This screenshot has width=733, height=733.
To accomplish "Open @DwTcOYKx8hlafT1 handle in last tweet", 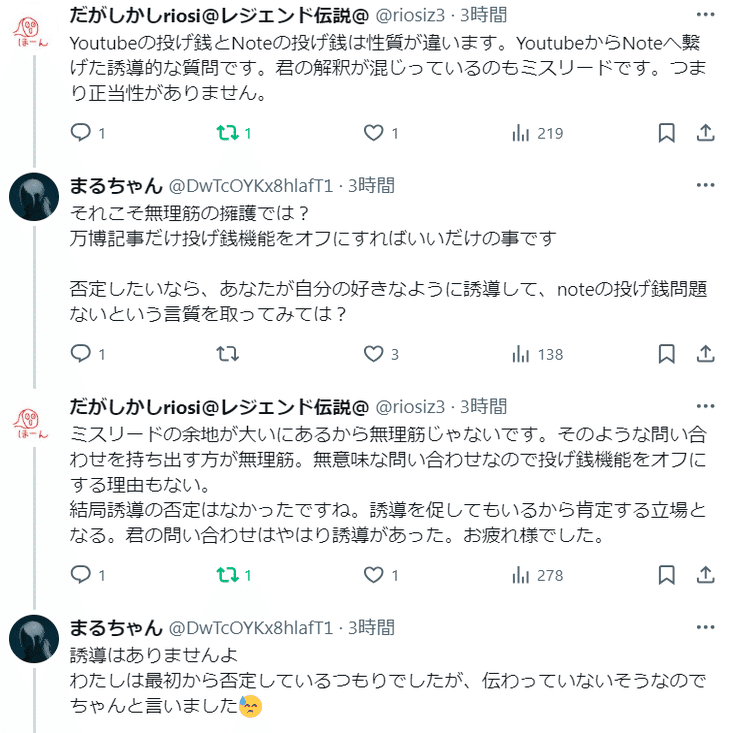I will point(250,628).
